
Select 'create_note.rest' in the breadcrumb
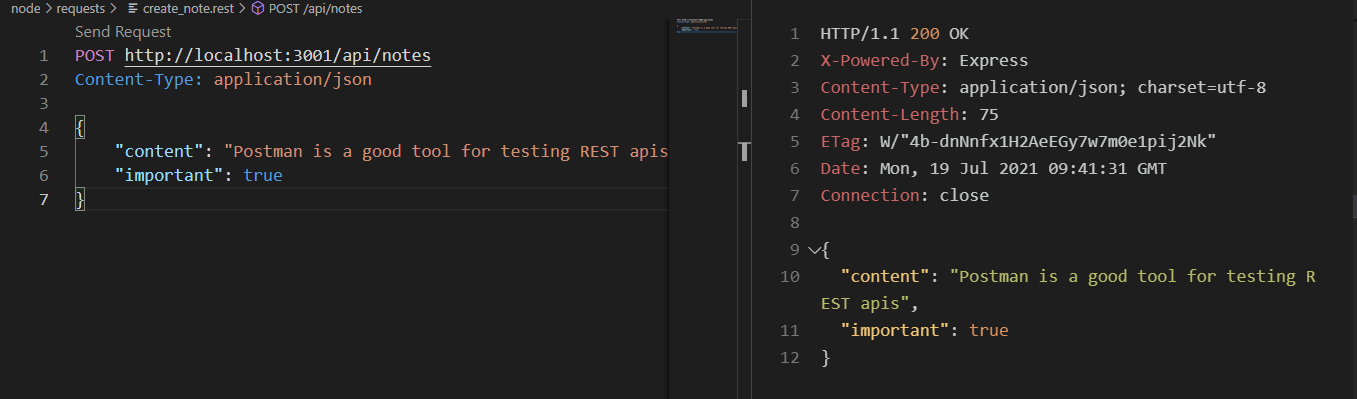point(187,8)
